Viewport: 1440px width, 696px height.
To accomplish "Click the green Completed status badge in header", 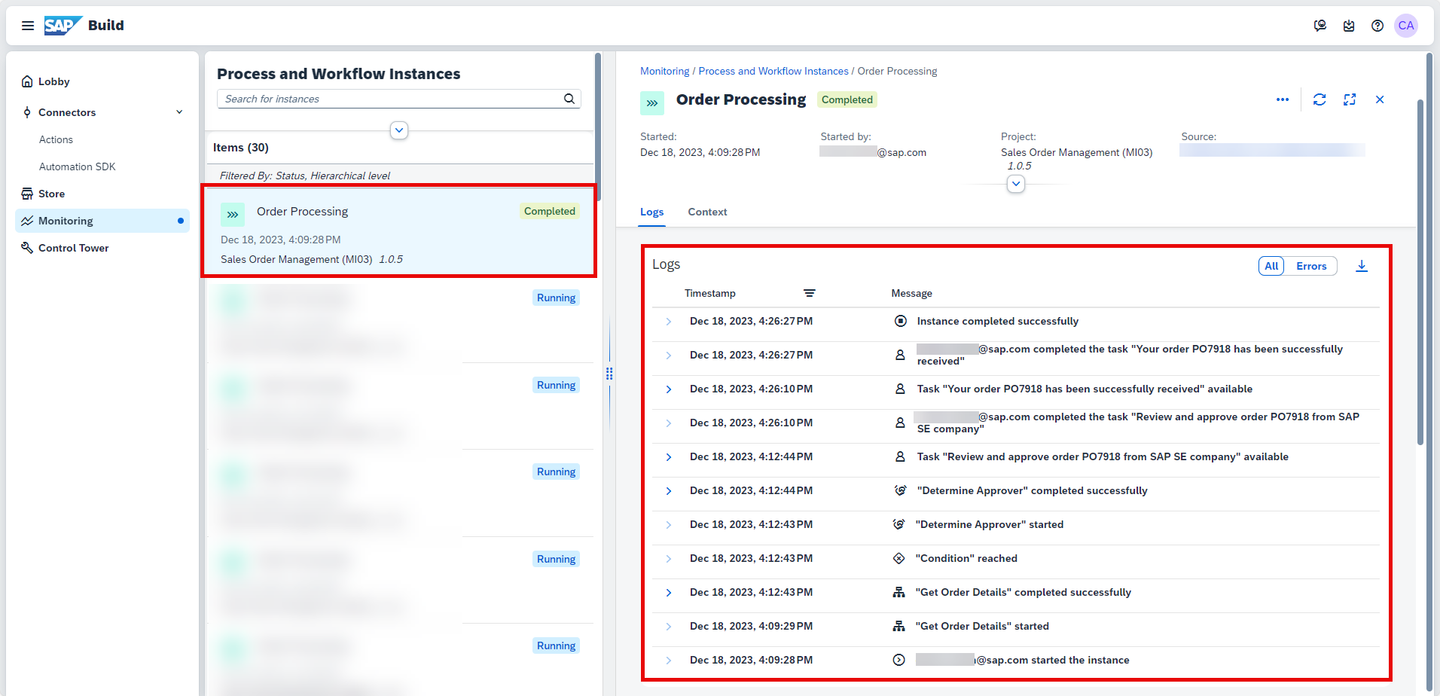I will click(847, 100).
